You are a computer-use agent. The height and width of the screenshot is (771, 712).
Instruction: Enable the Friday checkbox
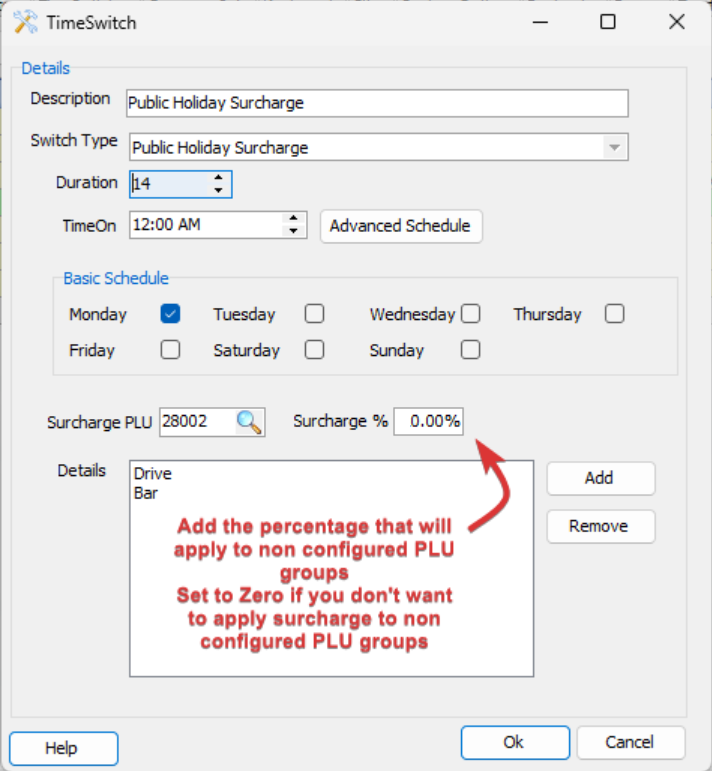(170, 350)
